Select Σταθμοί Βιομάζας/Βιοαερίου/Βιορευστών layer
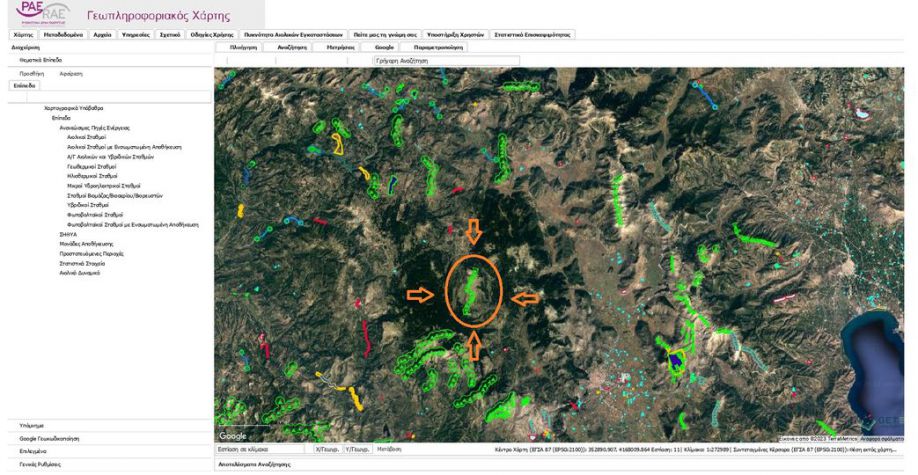918x475 pixels. [115, 196]
